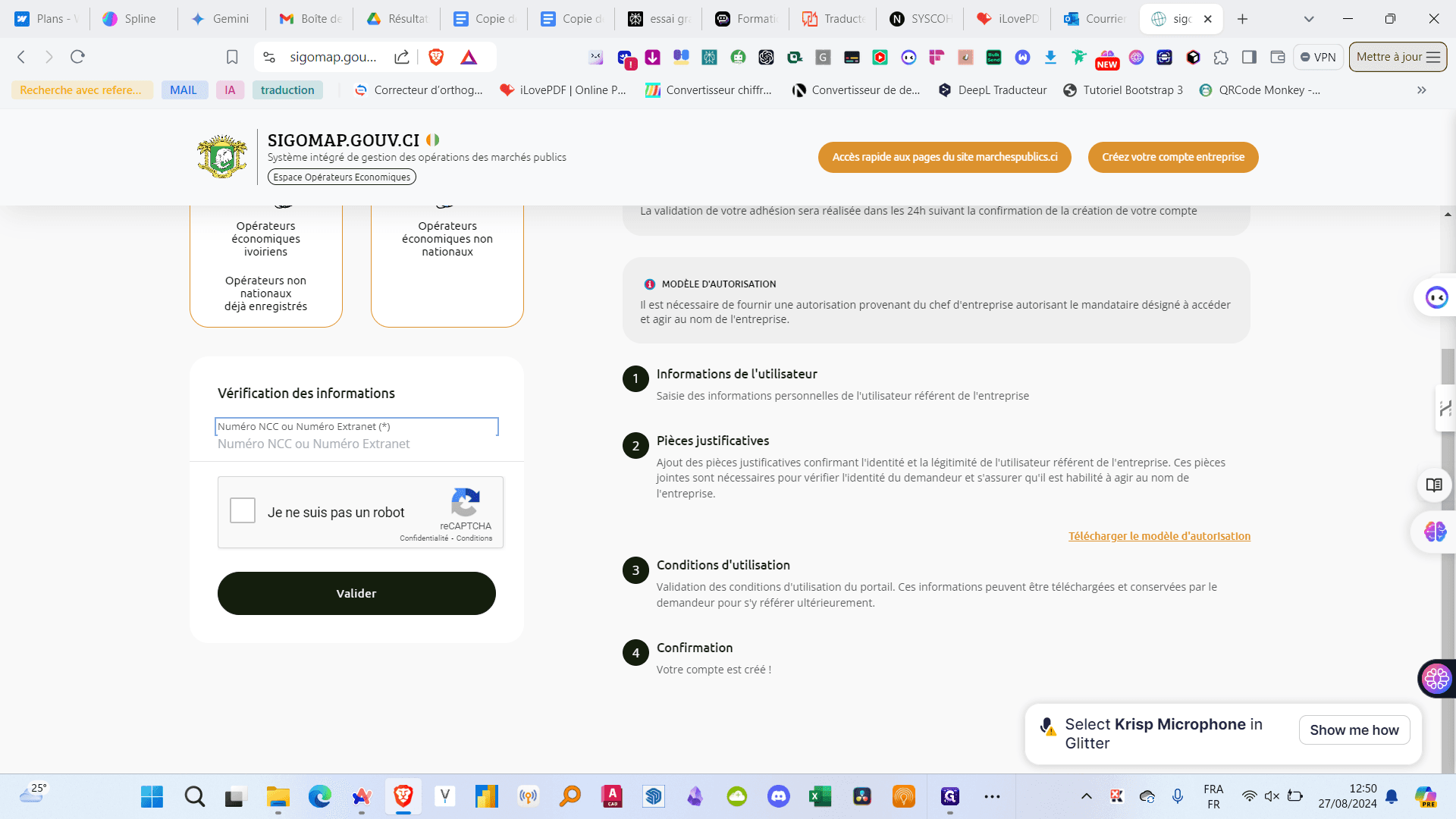Switch to the SYSCOH tab

pos(920,19)
